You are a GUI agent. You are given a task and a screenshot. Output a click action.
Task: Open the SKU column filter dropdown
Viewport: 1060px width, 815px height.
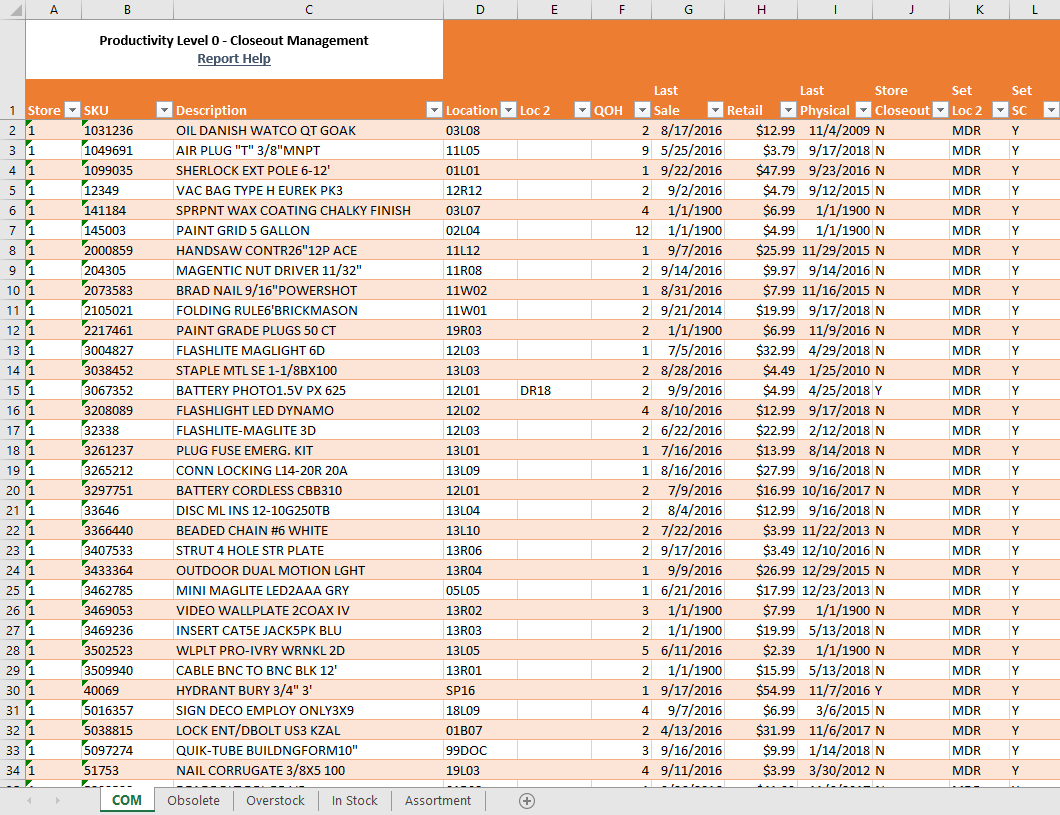pos(164,110)
